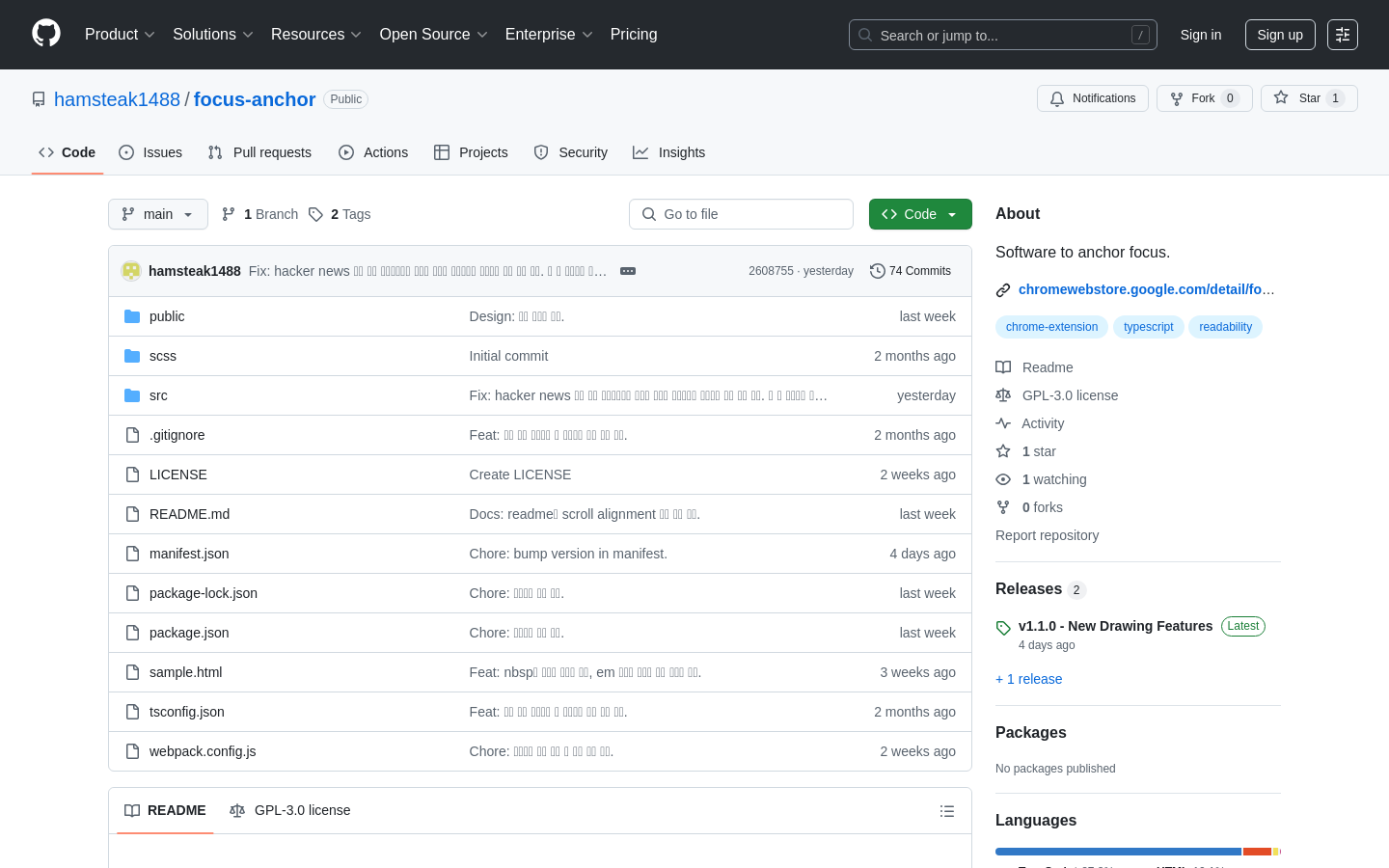Image resolution: width=1389 pixels, height=868 pixels.
Task: Expand the Open Source menu
Action: 434,35
